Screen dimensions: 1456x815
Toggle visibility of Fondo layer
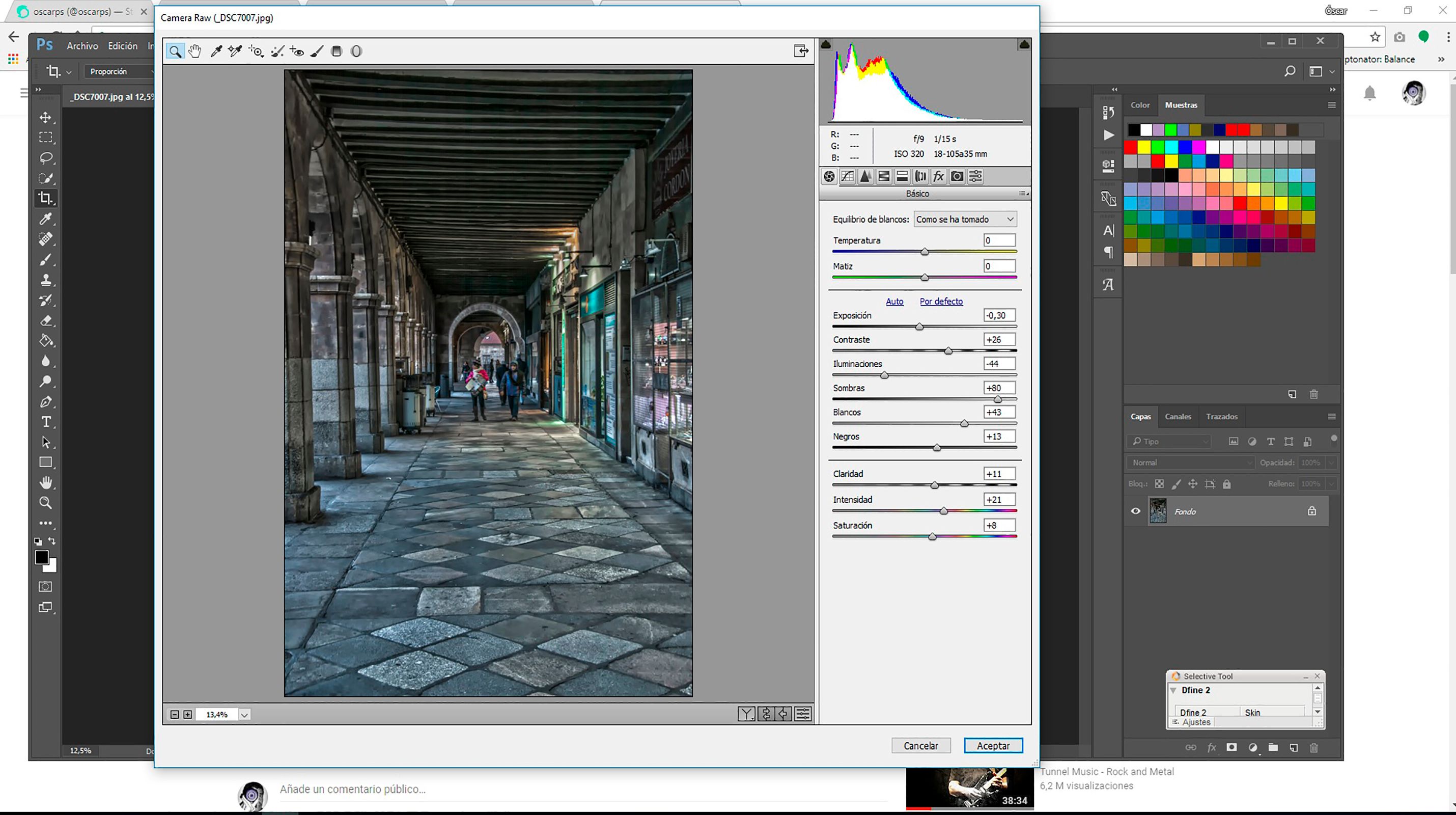(x=1135, y=511)
